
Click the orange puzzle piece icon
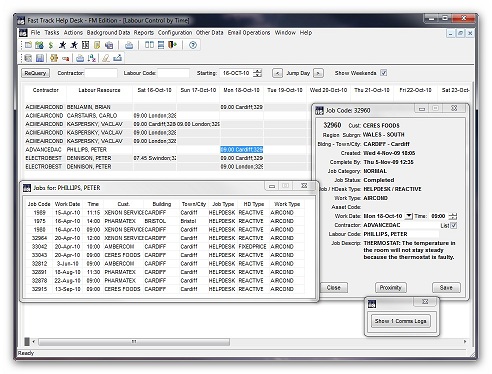click(x=54, y=58)
